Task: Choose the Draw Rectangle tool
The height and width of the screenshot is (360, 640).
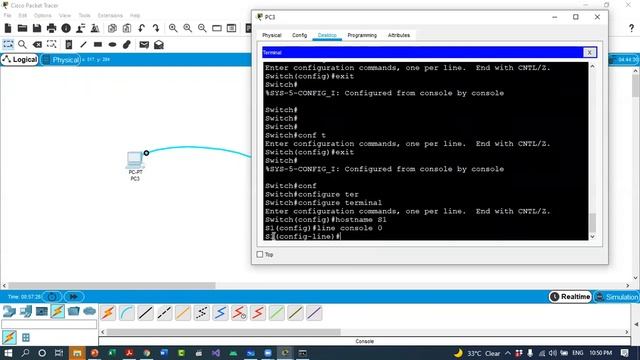Action: [98, 44]
